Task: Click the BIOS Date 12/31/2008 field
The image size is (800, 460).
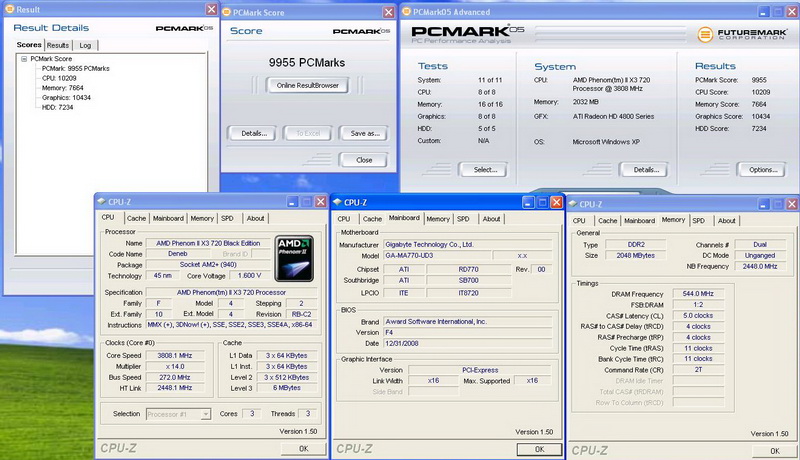Action: tap(467, 343)
